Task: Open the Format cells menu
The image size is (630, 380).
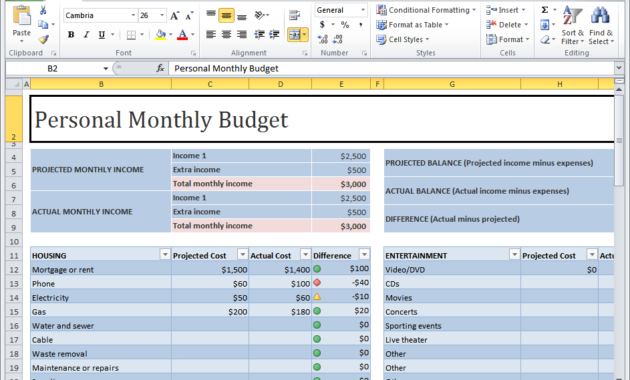Action: coord(507,39)
